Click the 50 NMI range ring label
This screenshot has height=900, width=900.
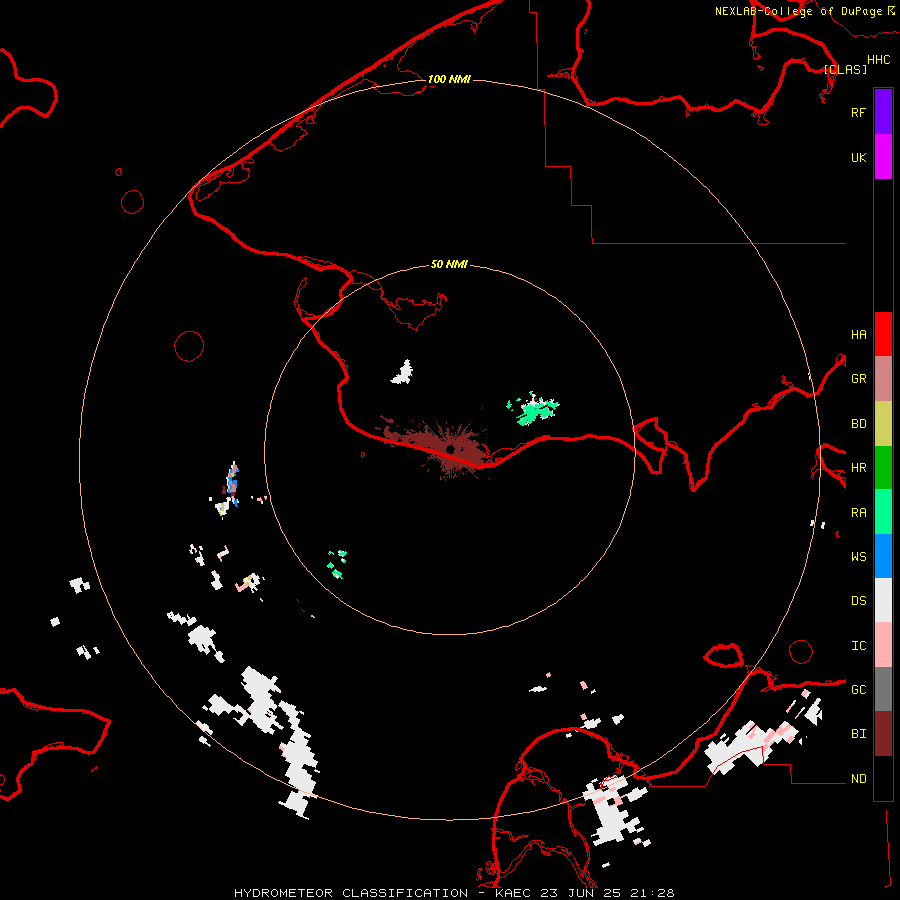tap(449, 264)
